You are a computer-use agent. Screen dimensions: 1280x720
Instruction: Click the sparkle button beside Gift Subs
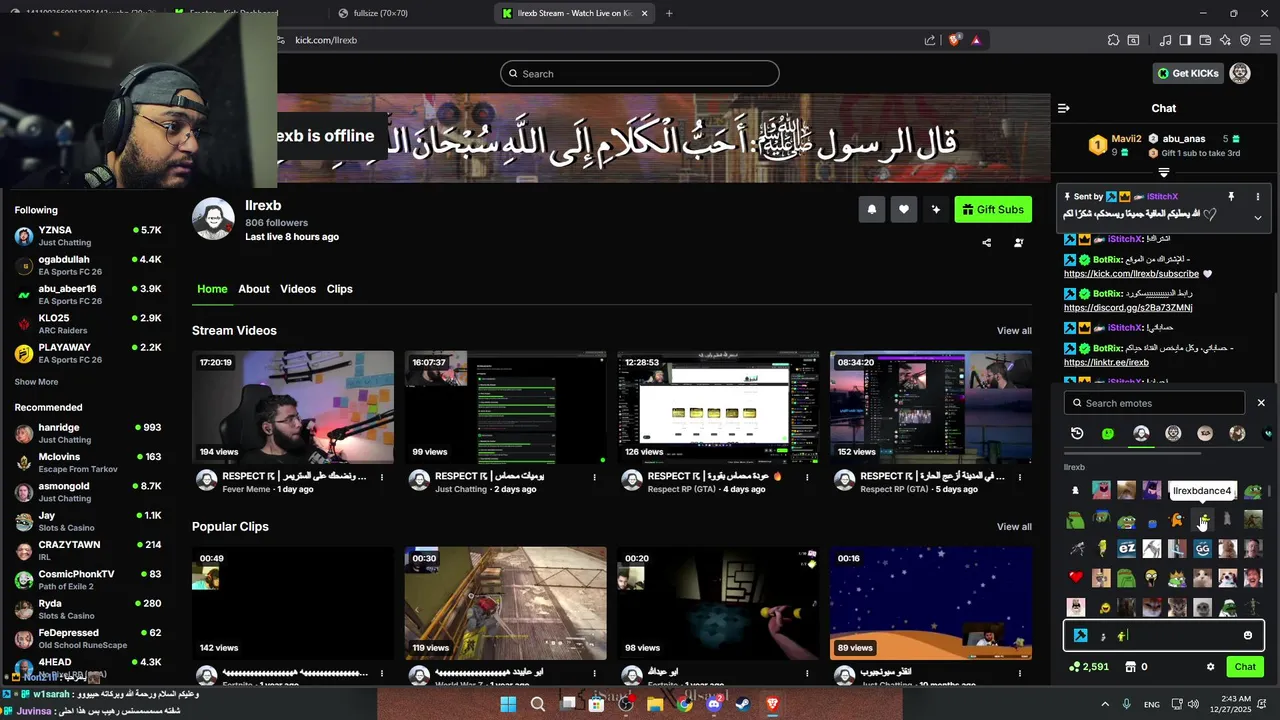tap(935, 209)
